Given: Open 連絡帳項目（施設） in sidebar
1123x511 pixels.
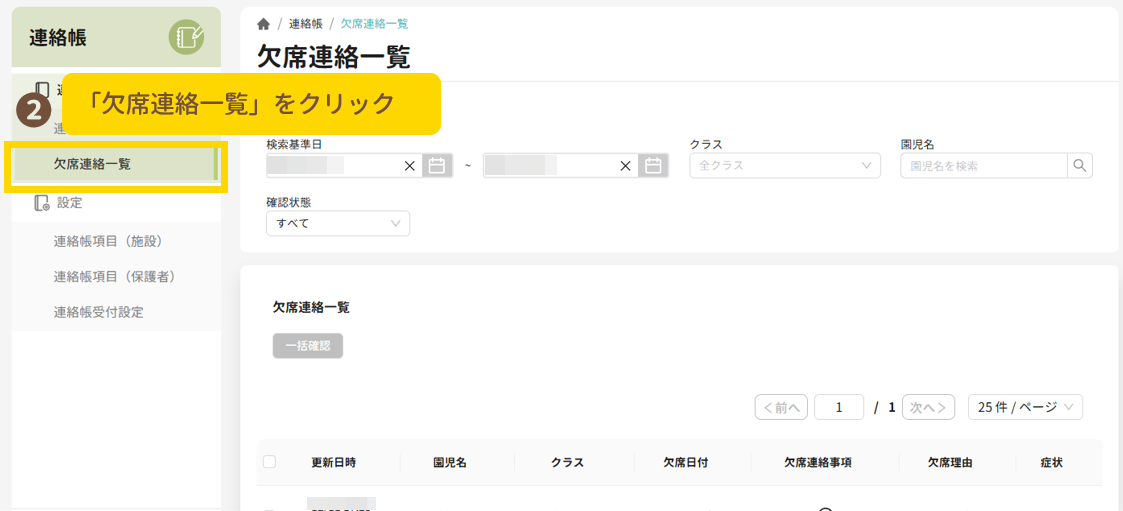Looking at the screenshot, I should point(107,241).
